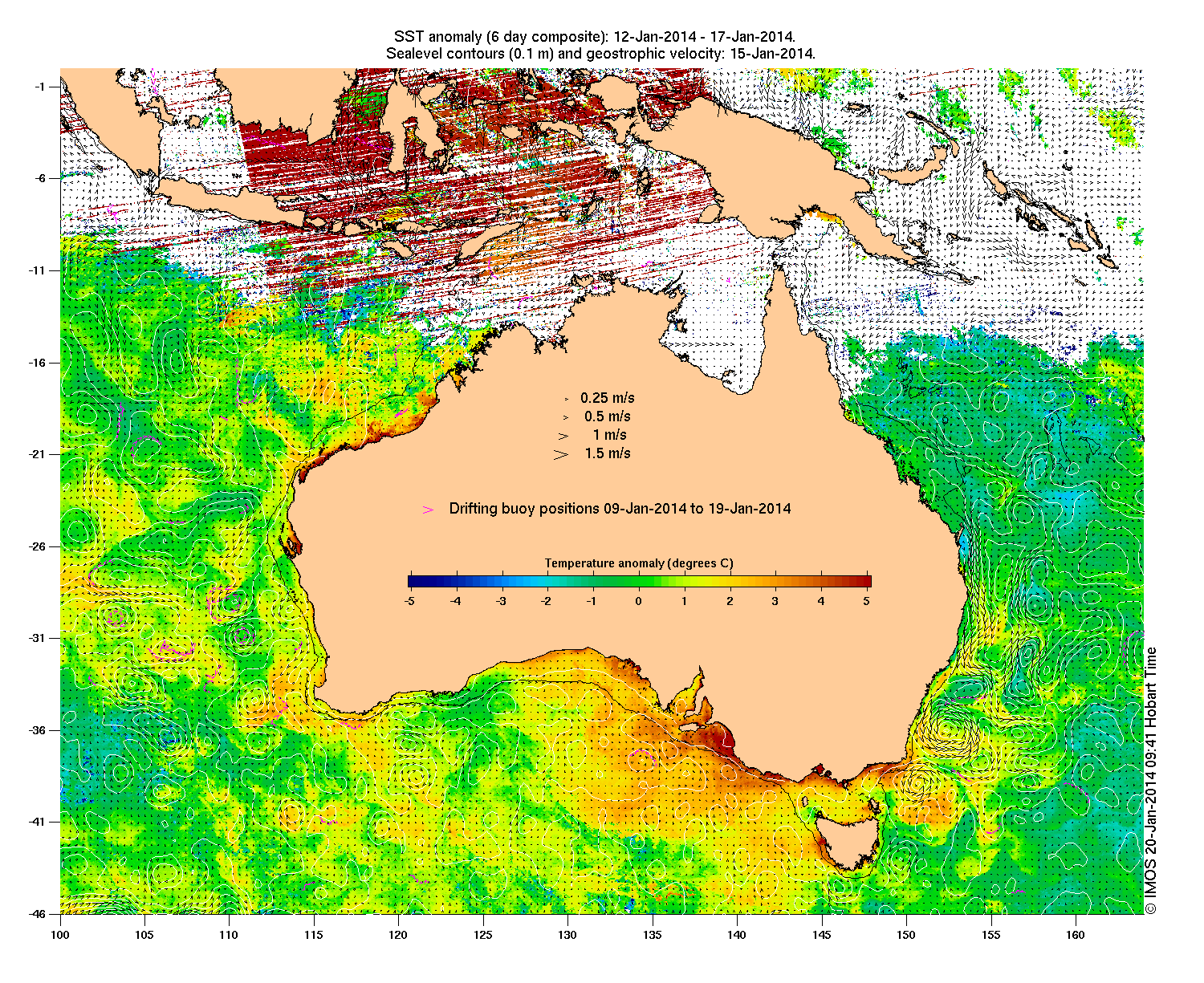Click longitude axis label 130
This screenshot has width=1204, height=983.
pos(567,934)
